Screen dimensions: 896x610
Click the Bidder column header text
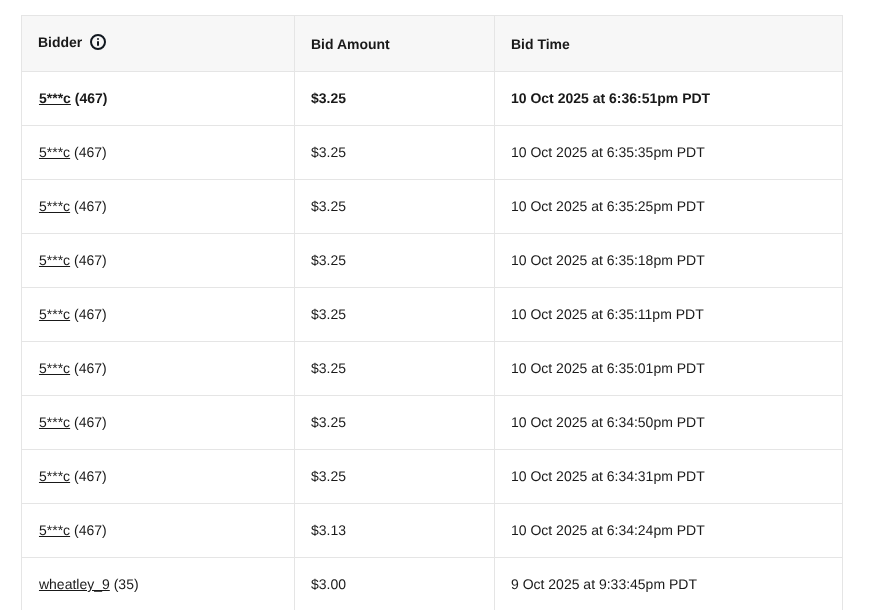[60, 43]
